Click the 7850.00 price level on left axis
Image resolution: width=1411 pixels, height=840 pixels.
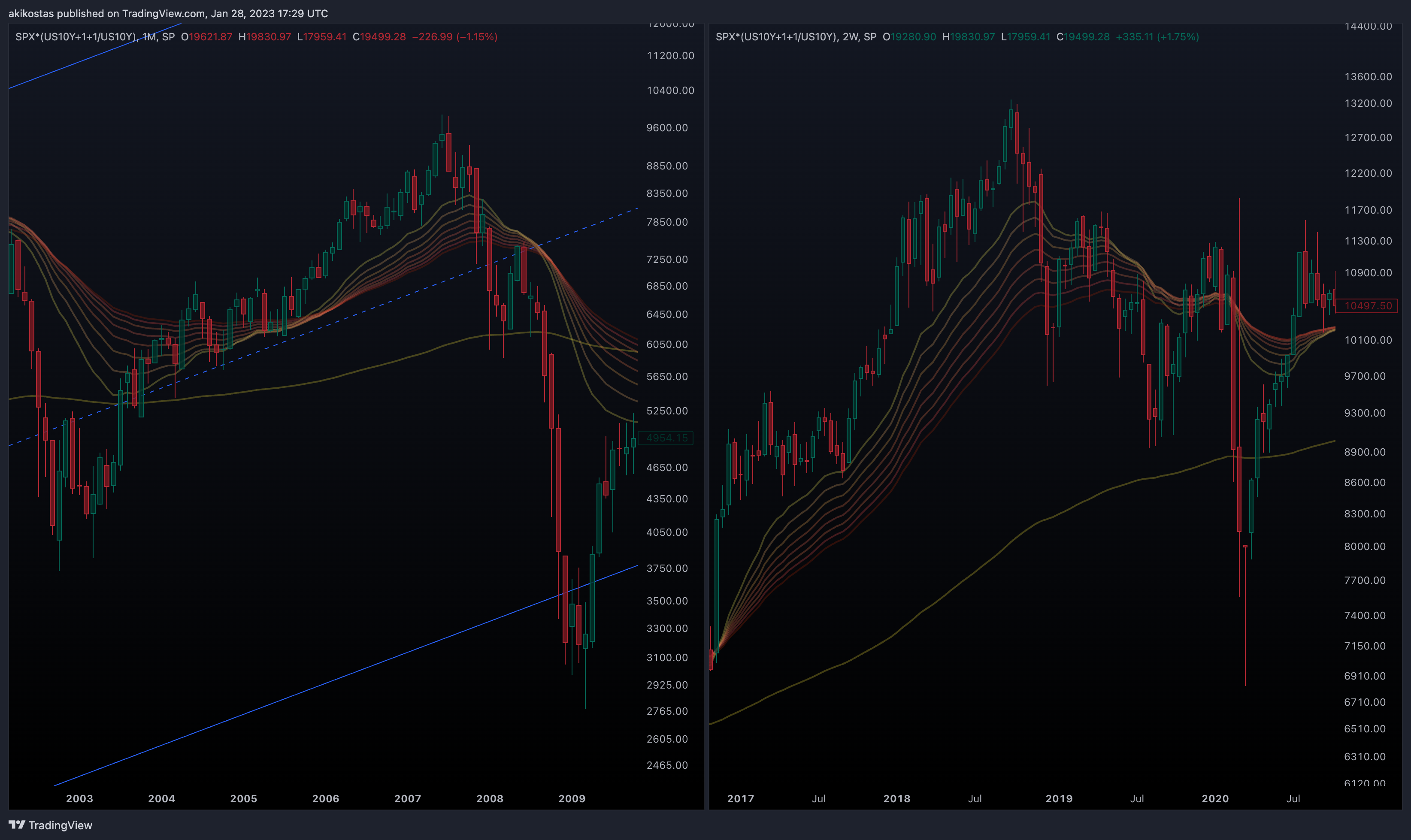pyautogui.click(x=667, y=222)
